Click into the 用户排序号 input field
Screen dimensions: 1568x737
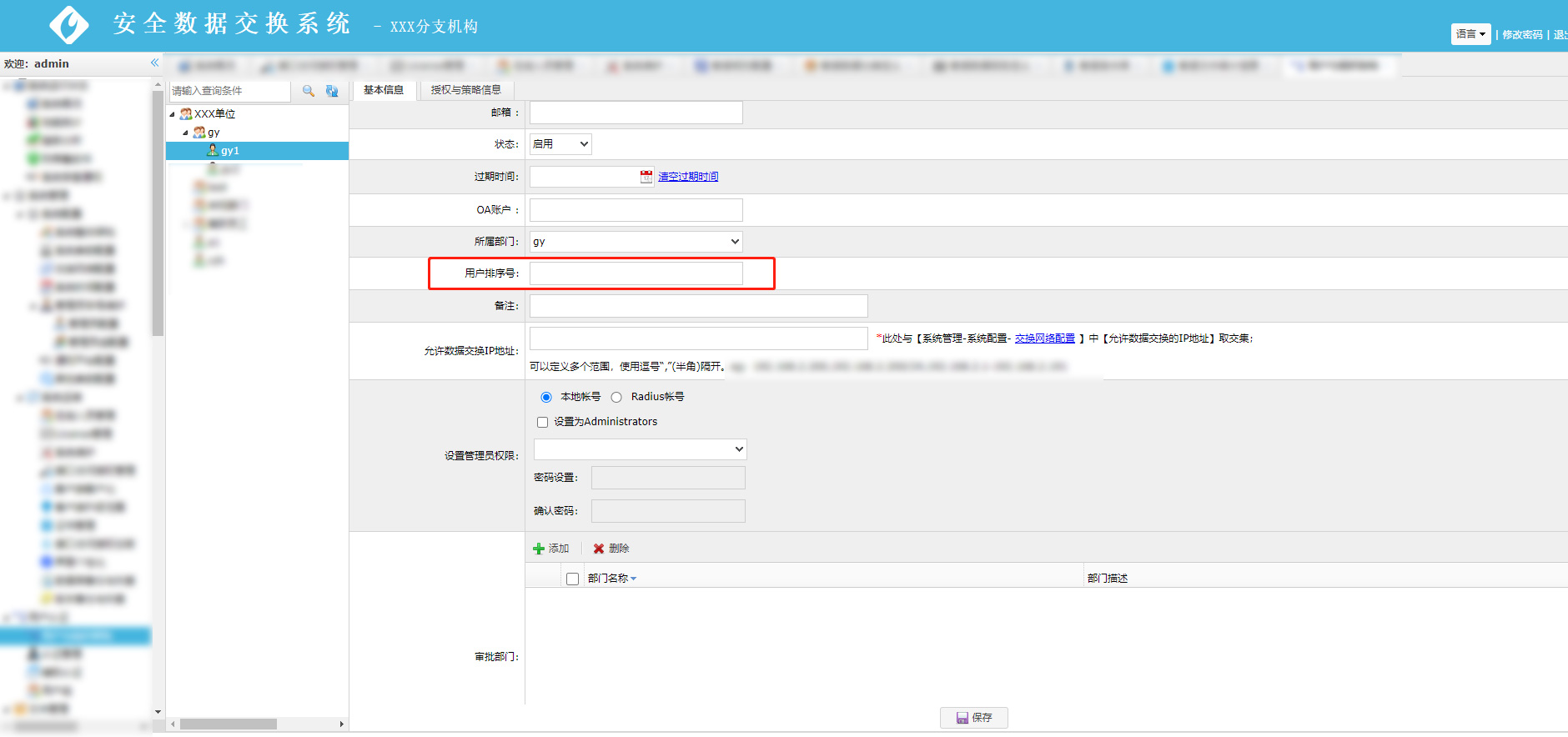point(636,273)
